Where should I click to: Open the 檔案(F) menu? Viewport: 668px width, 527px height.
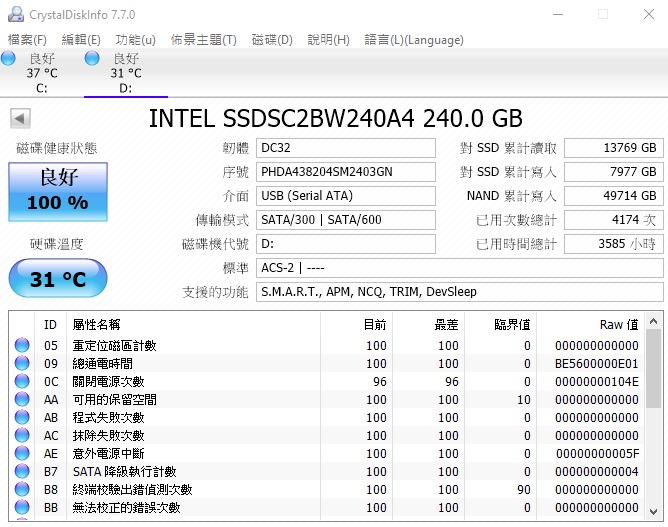point(27,40)
